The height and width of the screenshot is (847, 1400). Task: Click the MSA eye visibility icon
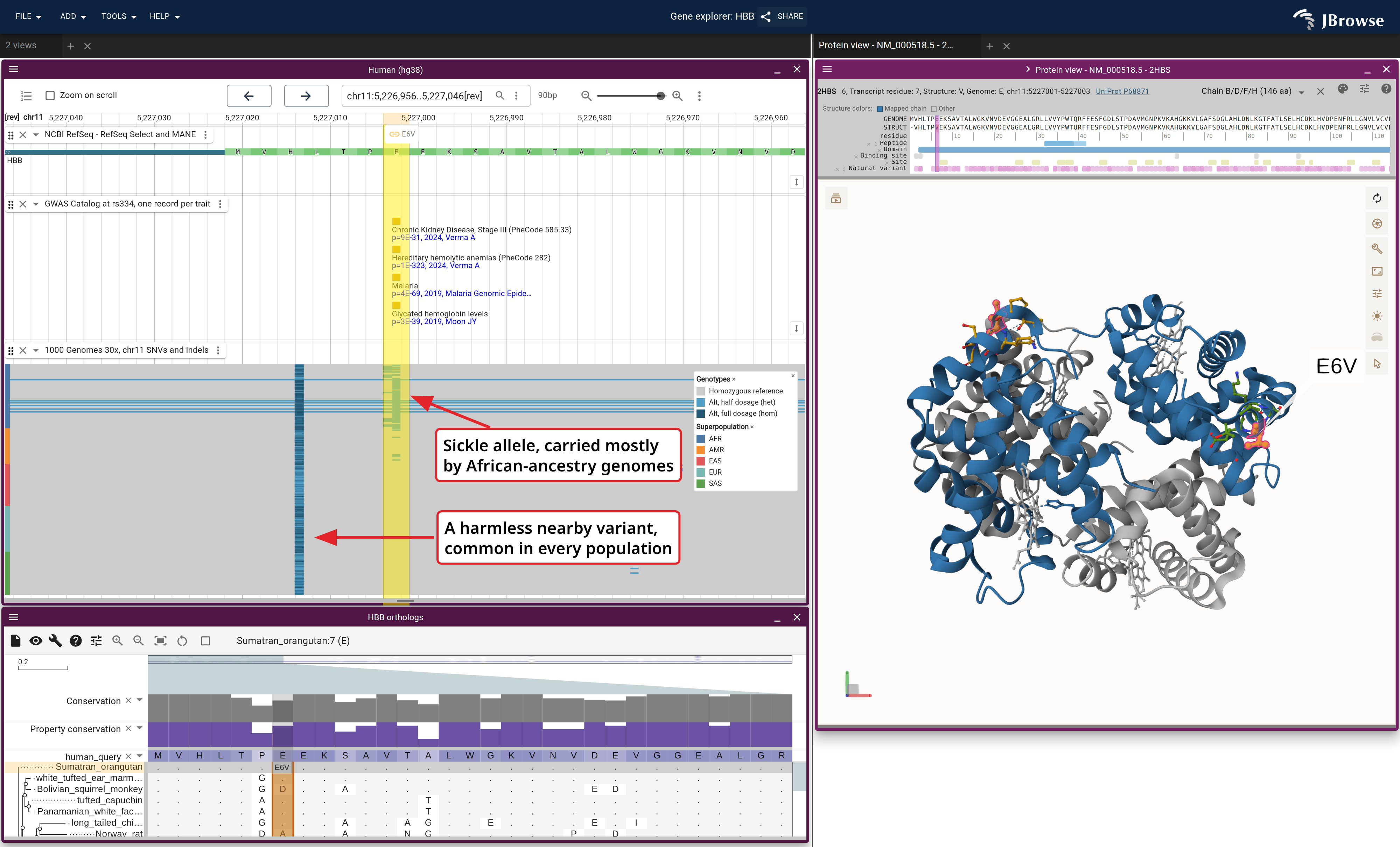pos(35,641)
